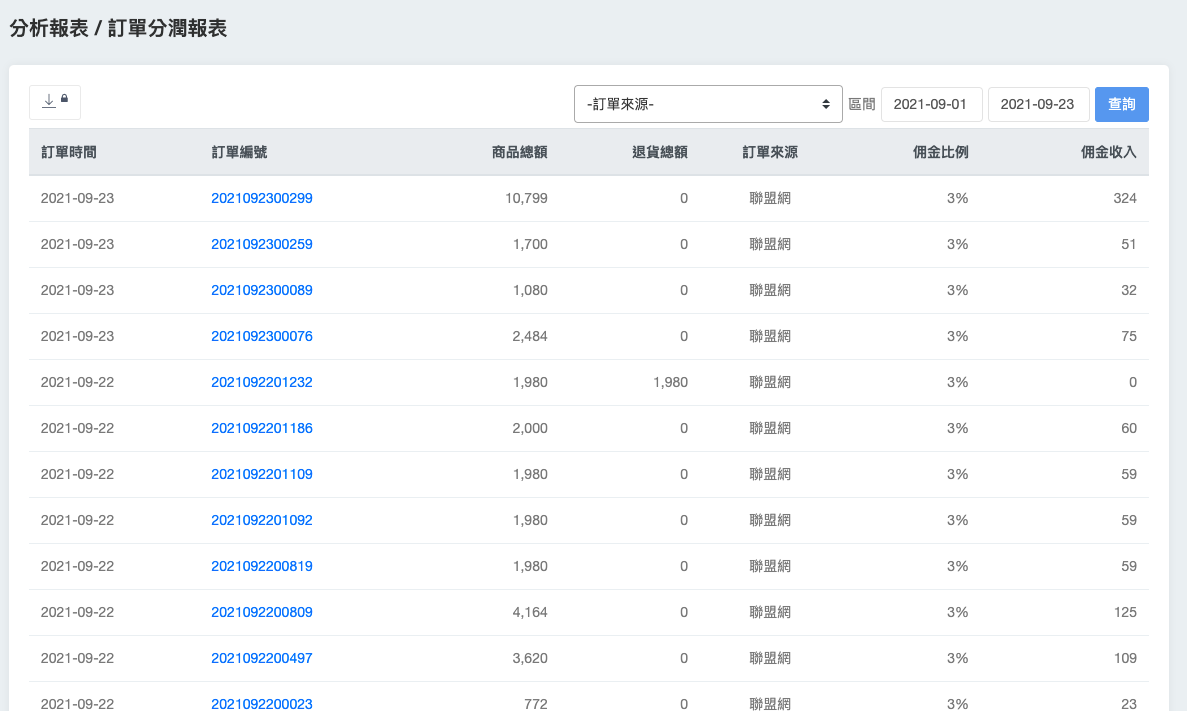Click product total for order 2021092201109
Screen dimensions: 1187x711
(530, 475)
